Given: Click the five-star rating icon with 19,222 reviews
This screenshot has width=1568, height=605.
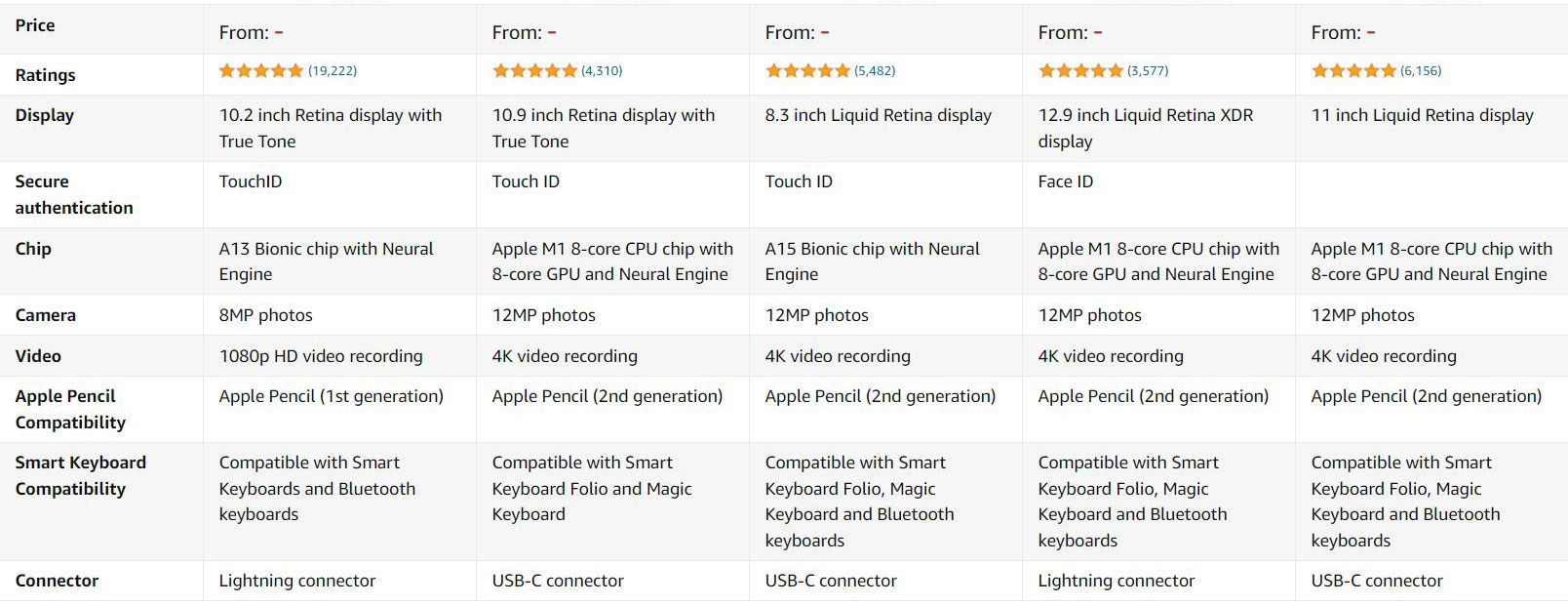Looking at the screenshot, I should tap(261, 70).
